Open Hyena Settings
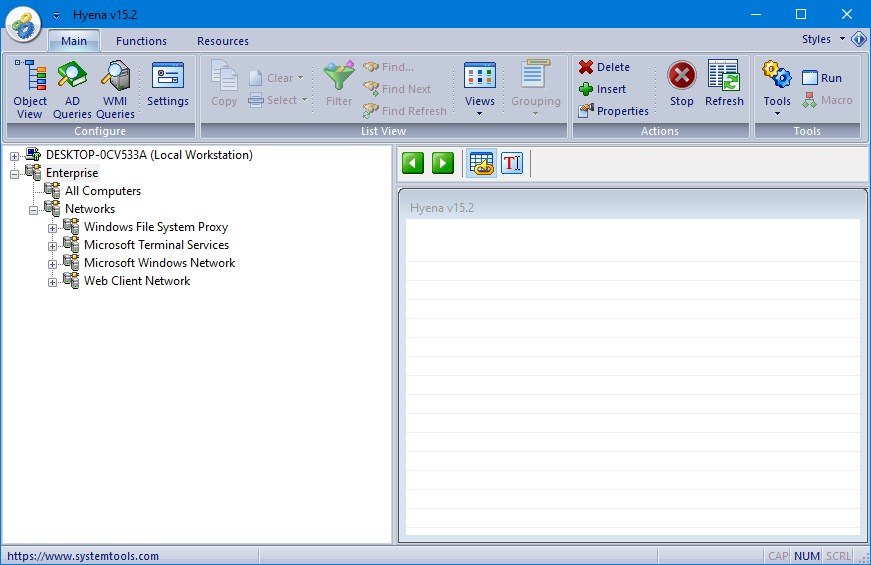Viewport: 871px width, 565px height. [168, 84]
